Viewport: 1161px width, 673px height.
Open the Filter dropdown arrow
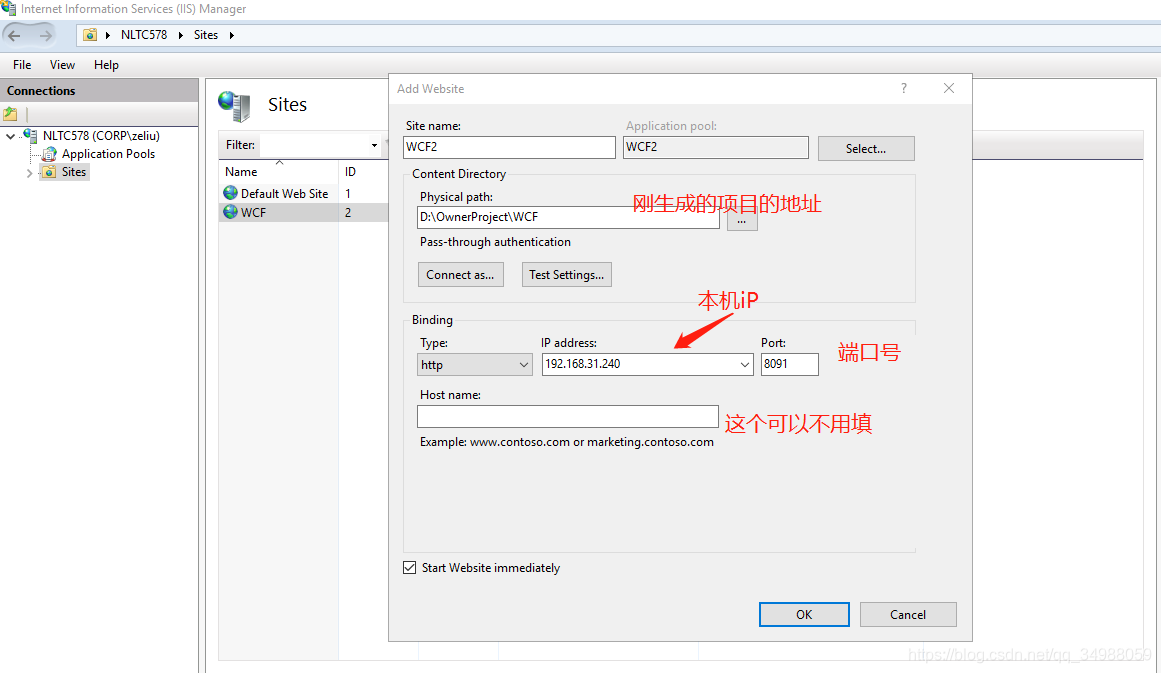(x=374, y=145)
